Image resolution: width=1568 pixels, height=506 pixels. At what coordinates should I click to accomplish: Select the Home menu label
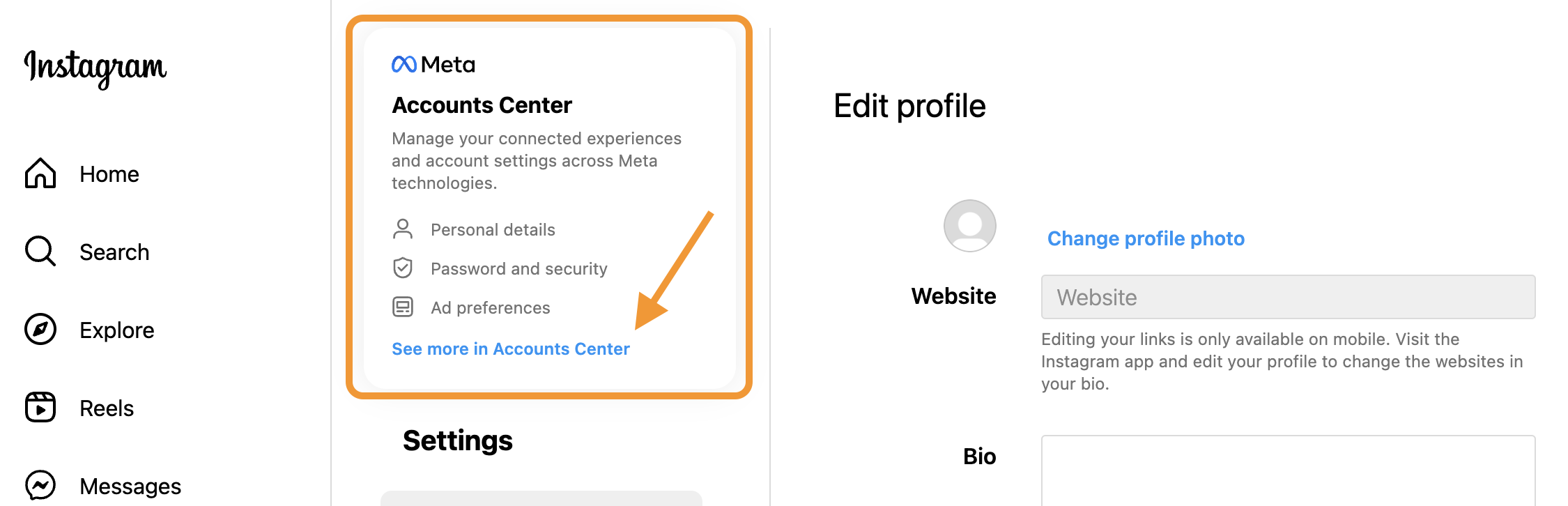[109, 174]
